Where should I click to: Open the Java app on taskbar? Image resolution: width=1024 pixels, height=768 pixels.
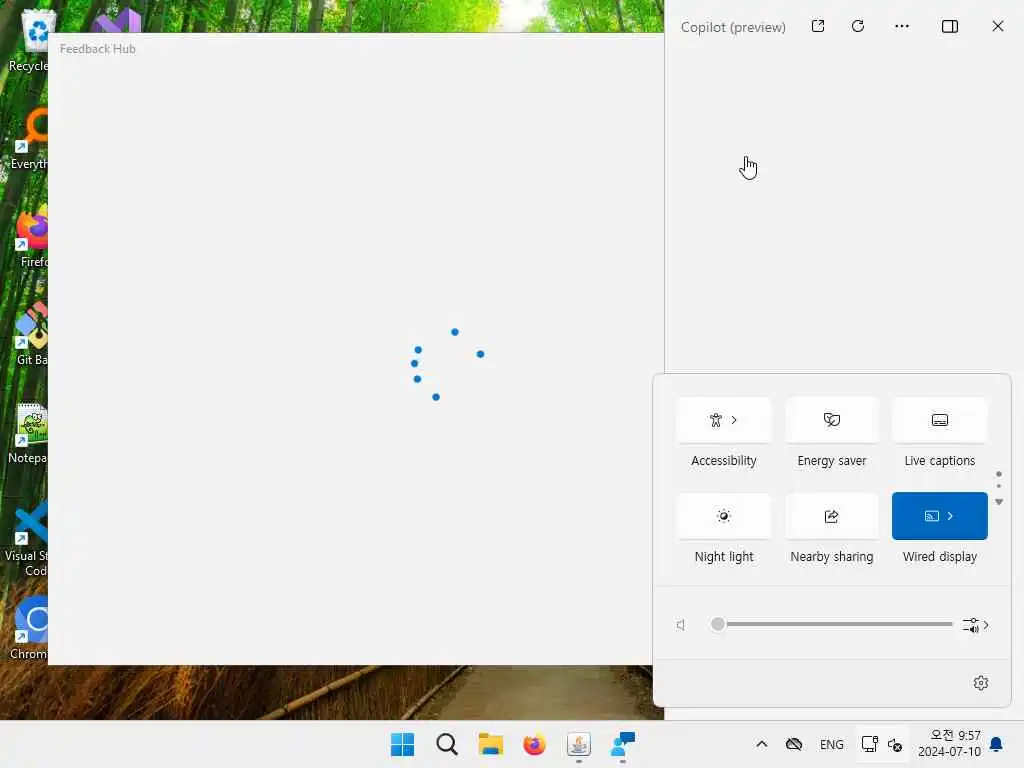pos(579,744)
